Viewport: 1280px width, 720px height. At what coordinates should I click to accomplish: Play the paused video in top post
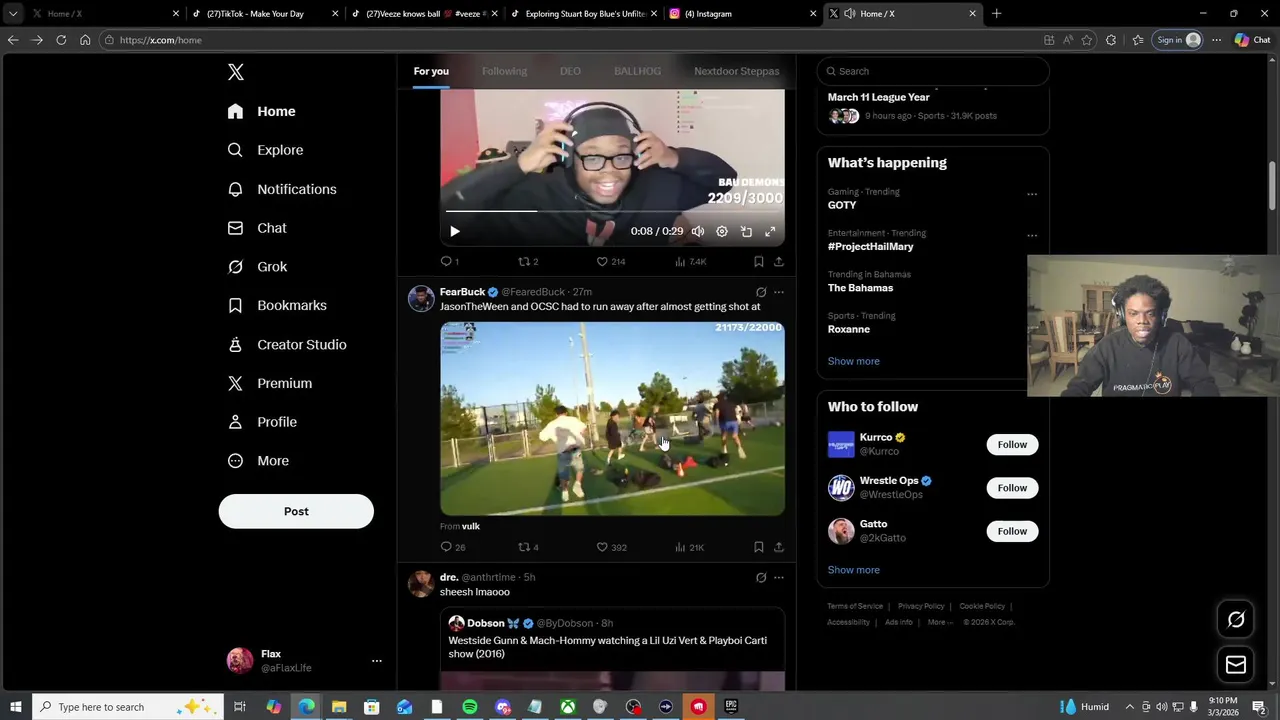click(x=454, y=231)
